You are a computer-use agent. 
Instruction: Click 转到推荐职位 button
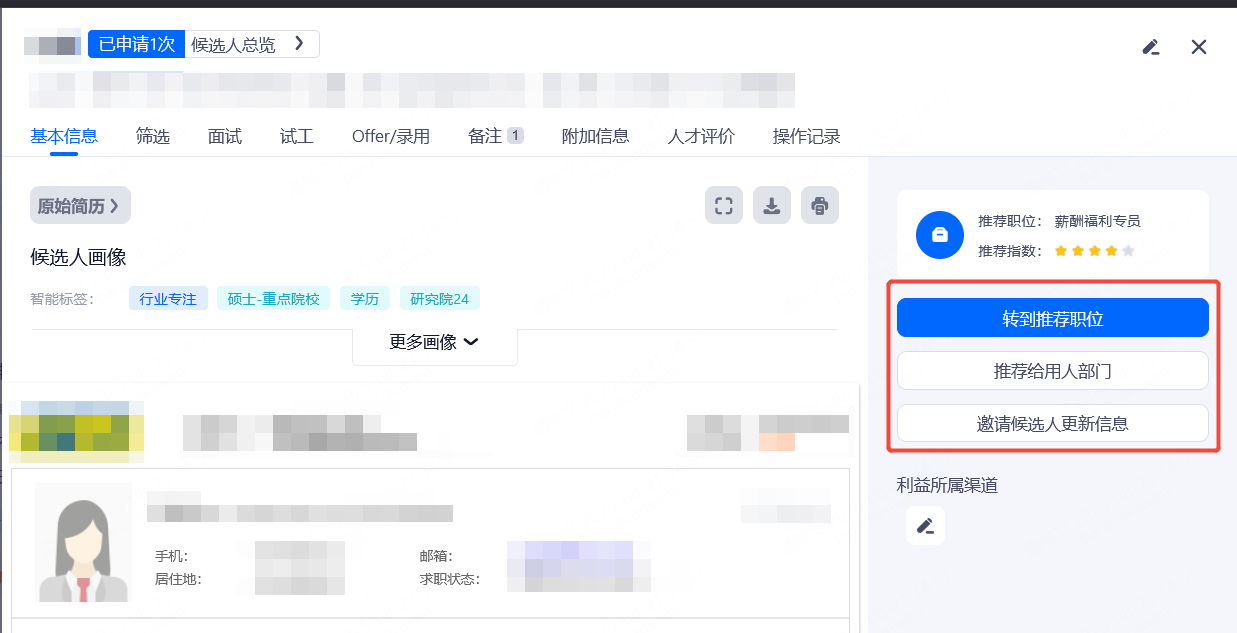click(x=1052, y=319)
